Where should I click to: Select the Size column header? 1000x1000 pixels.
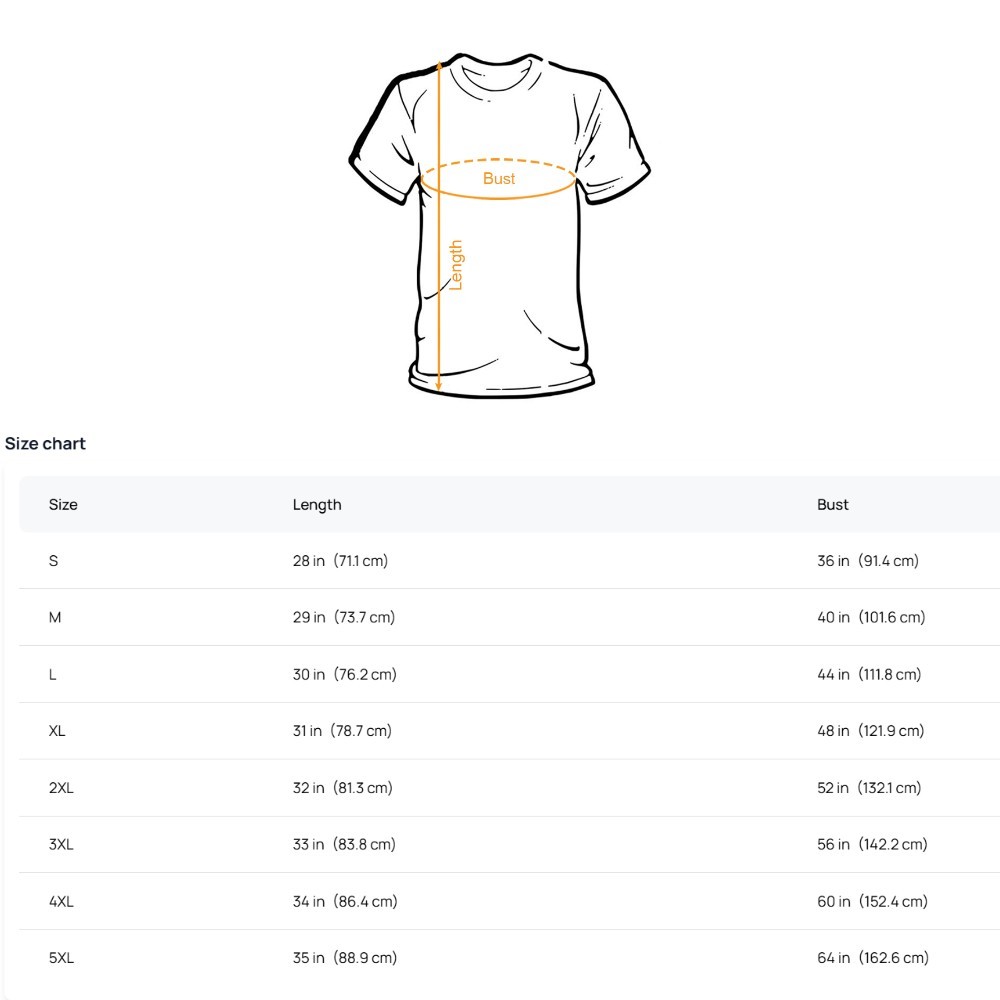[63, 505]
